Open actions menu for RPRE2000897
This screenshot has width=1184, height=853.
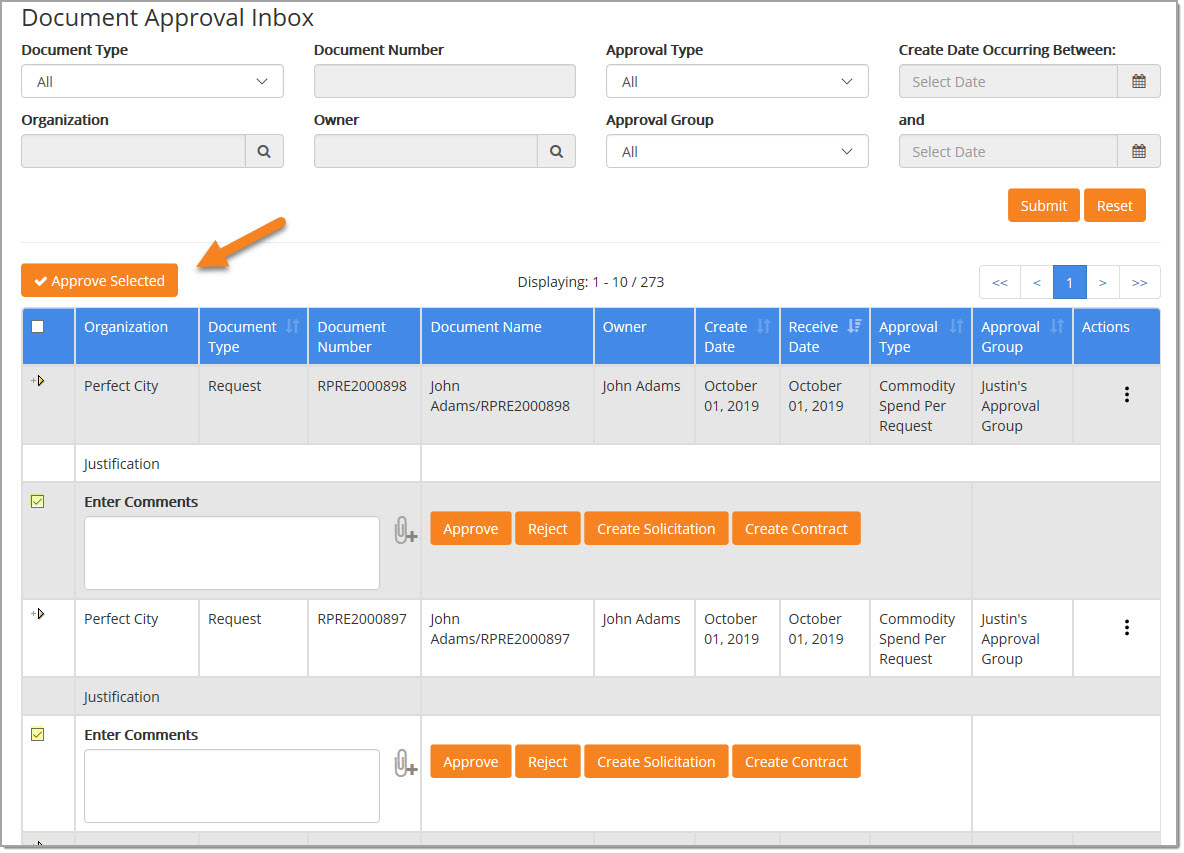[x=1126, y=628]
